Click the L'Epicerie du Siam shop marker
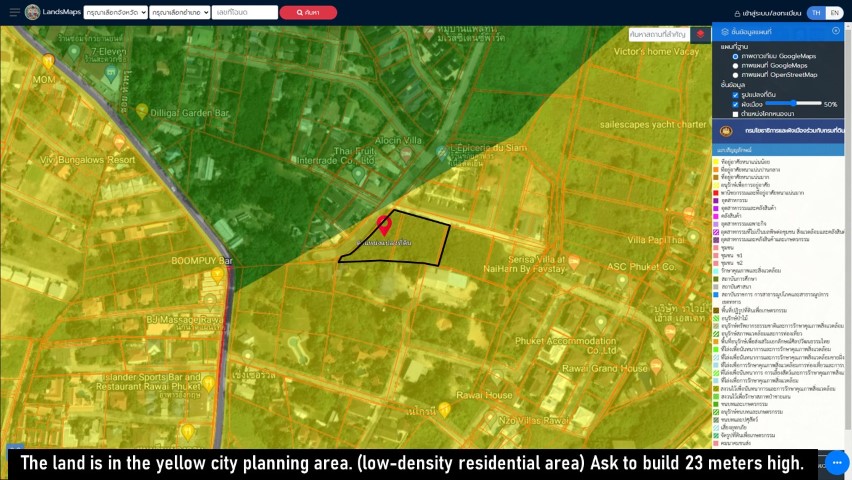This screenshot has height=480, width=852. click(443, 153)
